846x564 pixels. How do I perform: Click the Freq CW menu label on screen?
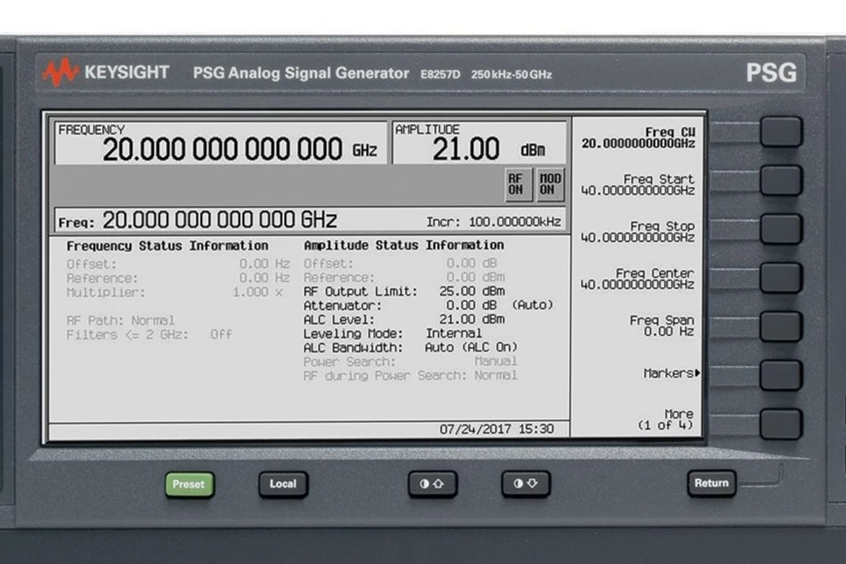pos(638,138)
